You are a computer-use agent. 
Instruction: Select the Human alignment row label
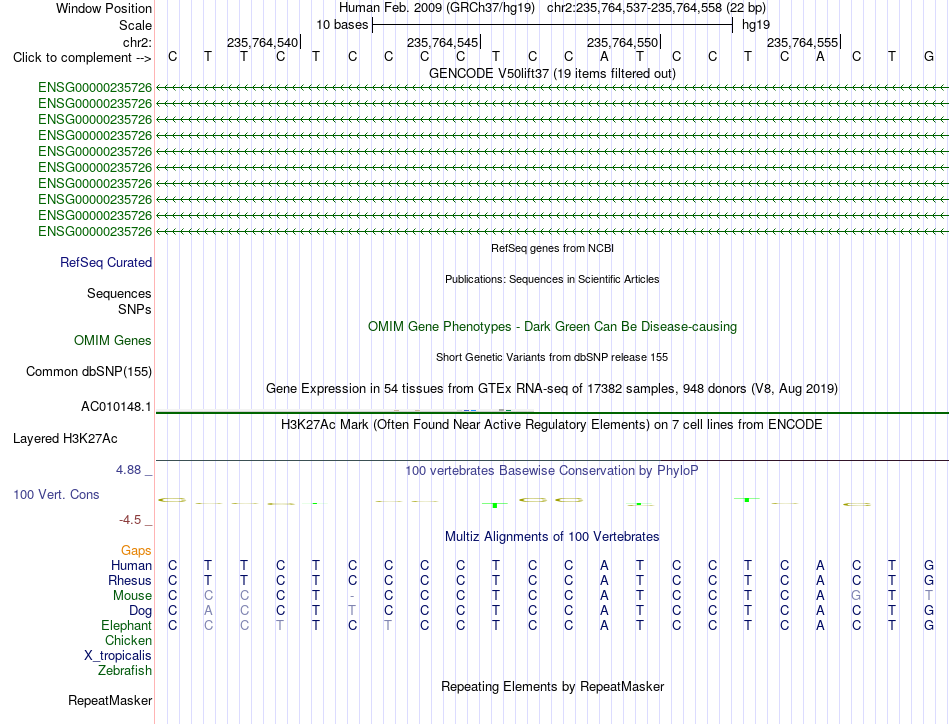pos(131,565)
